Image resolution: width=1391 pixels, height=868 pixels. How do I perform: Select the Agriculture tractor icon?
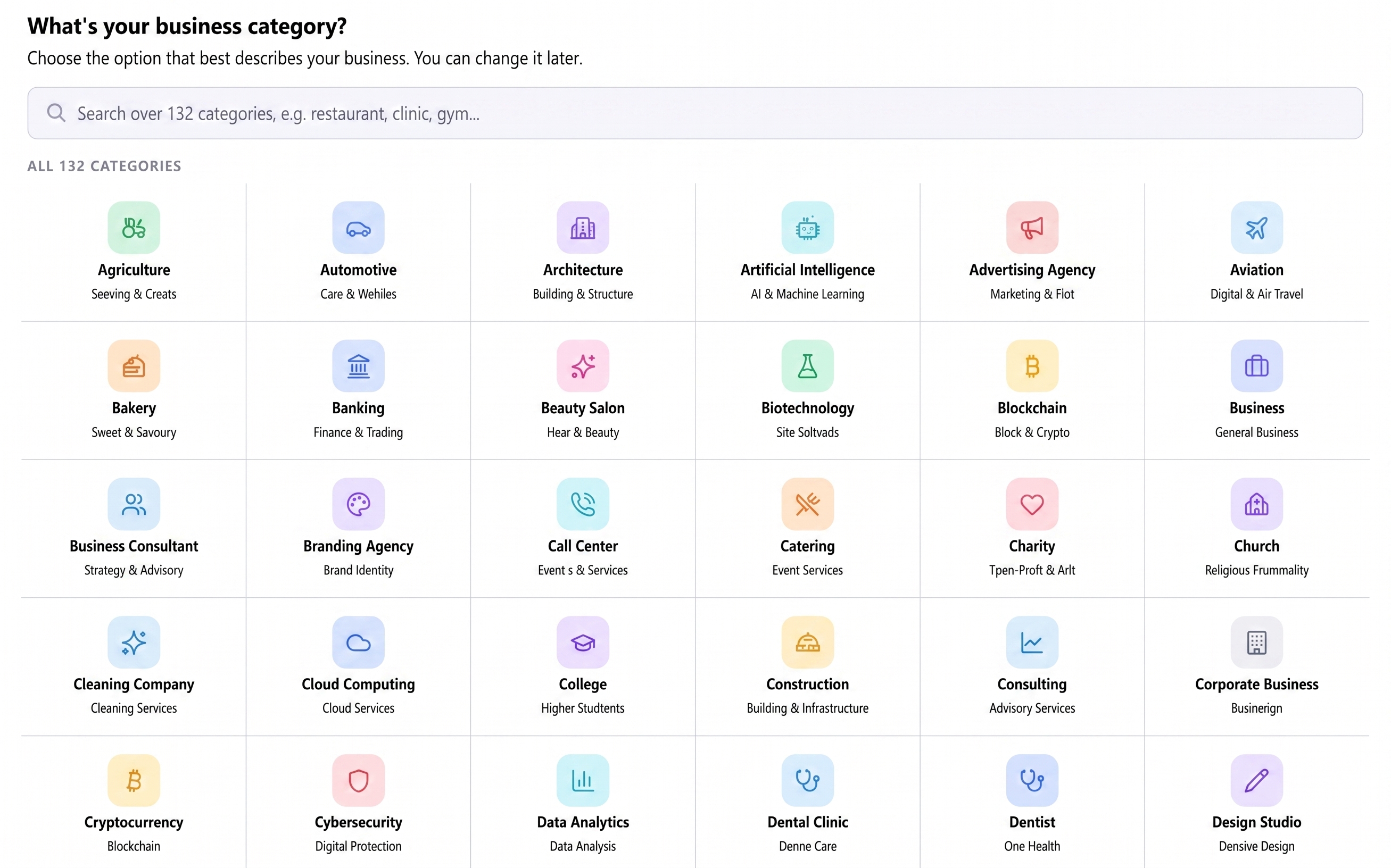(134, 227)
